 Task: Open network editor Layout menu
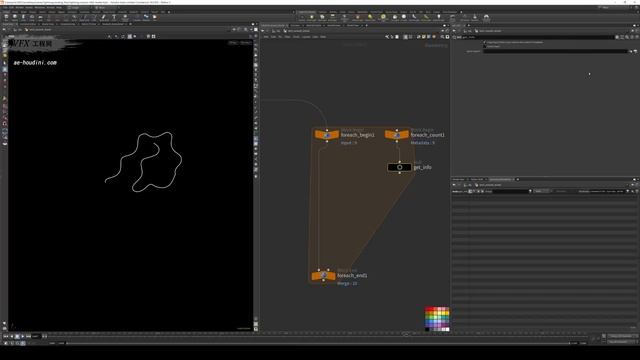[306, 37]
